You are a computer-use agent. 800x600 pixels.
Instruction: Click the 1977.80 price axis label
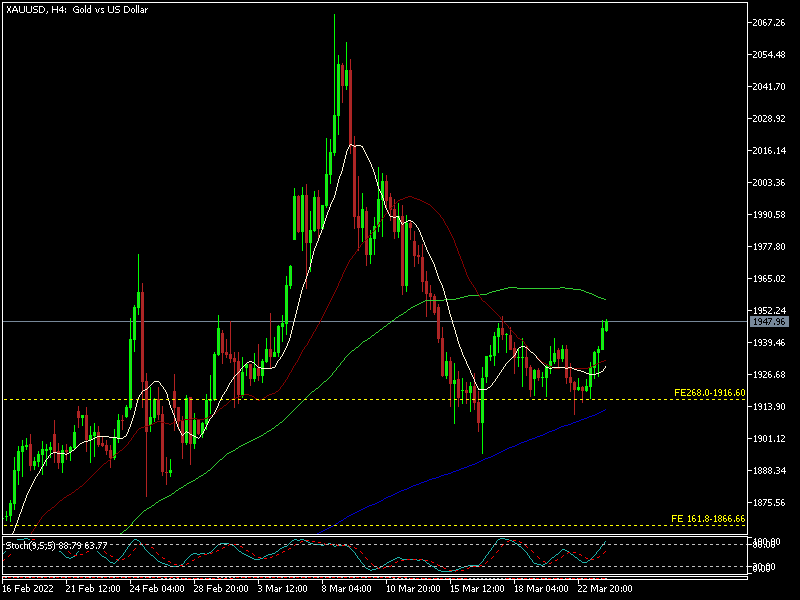point(770,246)
